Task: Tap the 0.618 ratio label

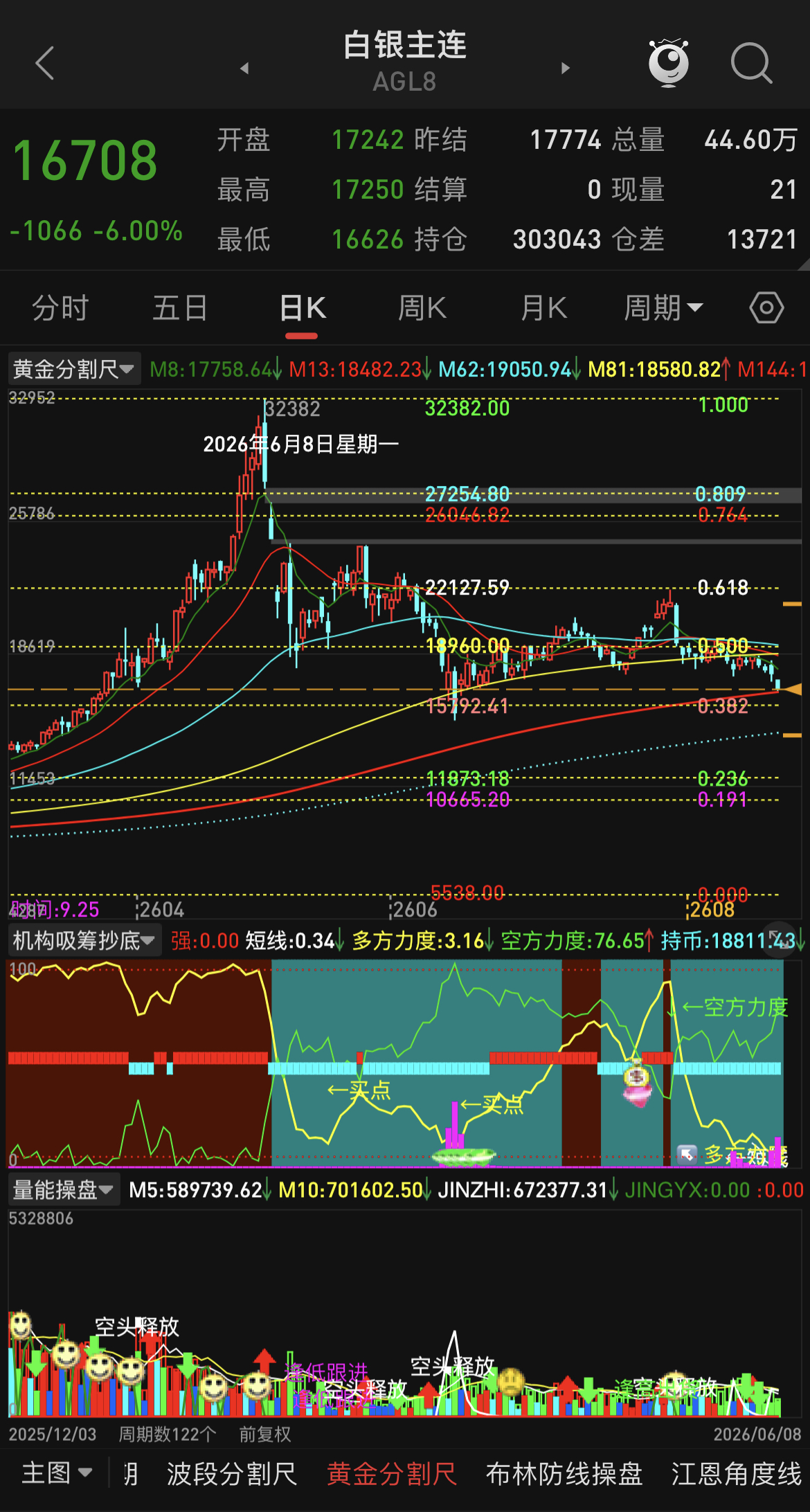Action: tap(723, 588)
